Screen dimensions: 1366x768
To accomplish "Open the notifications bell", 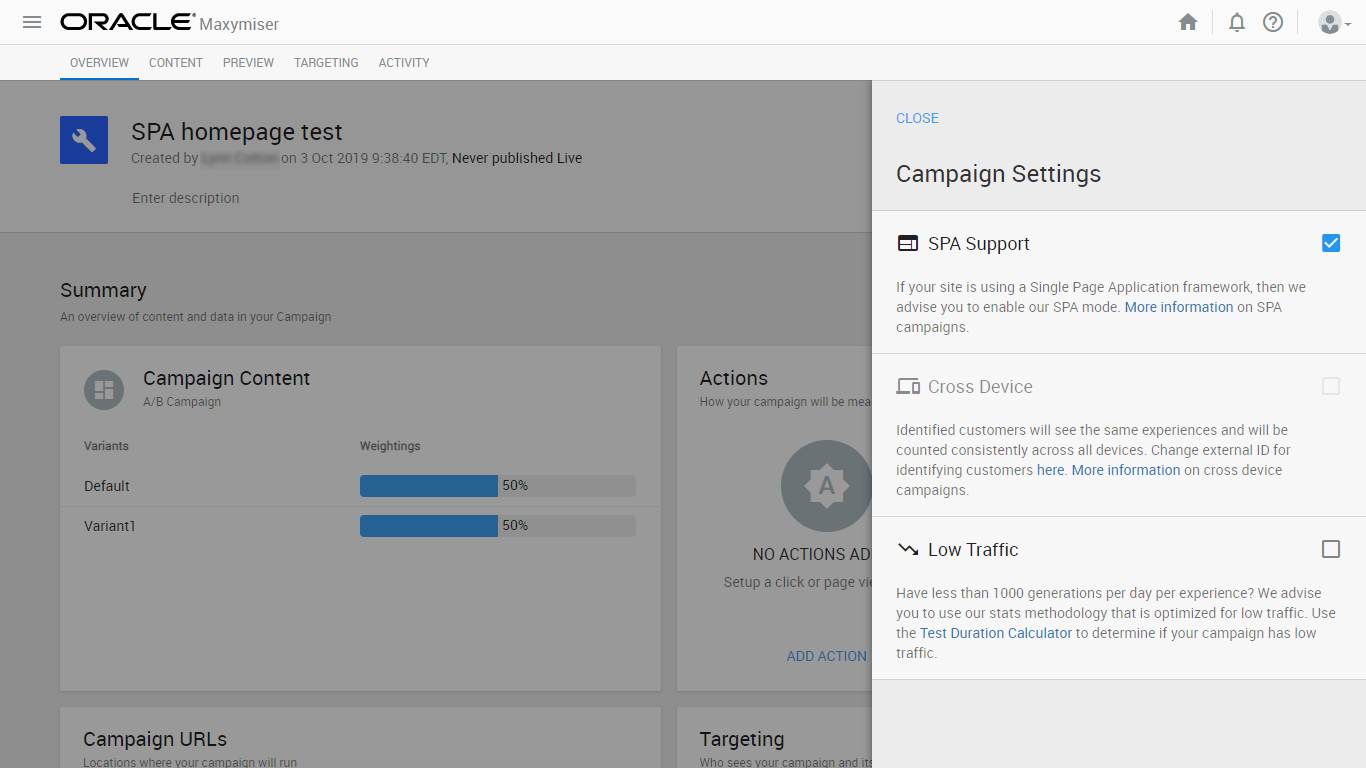I will pos(1237,22).
